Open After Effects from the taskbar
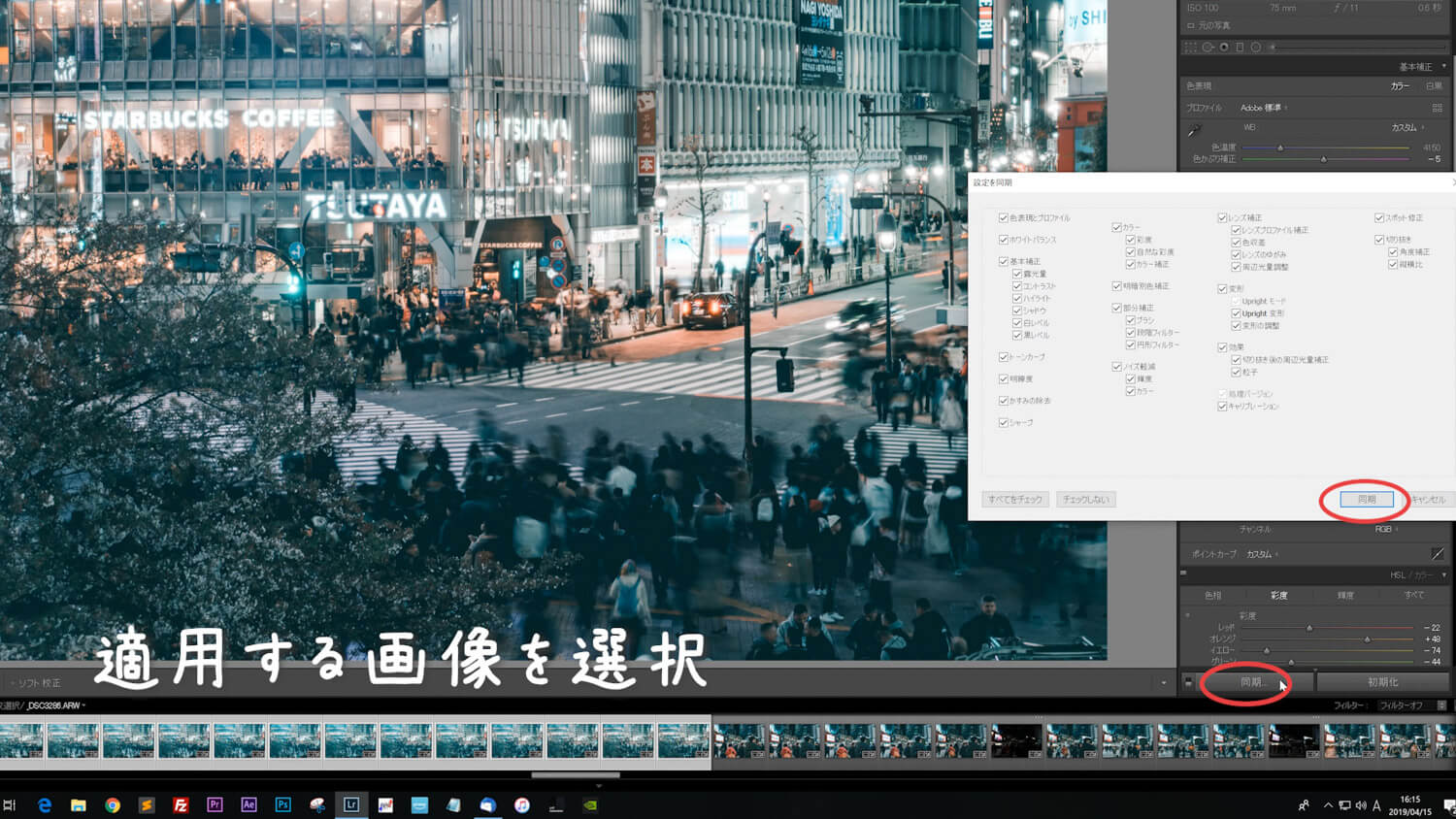 coord(248,805)
